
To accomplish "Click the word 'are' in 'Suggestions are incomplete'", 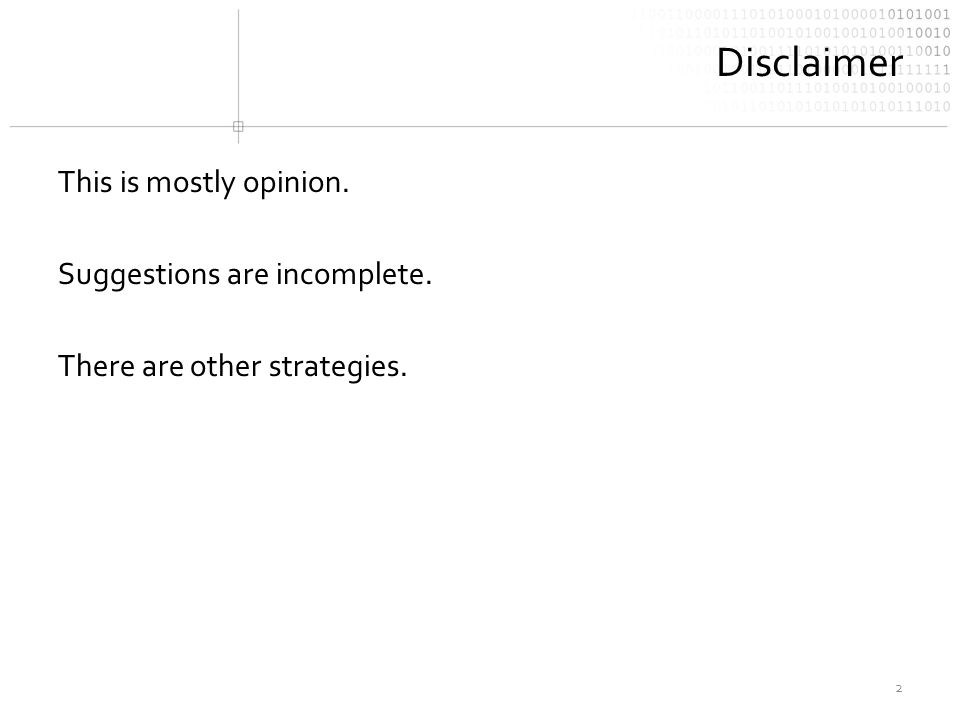I will coord(247,276).
